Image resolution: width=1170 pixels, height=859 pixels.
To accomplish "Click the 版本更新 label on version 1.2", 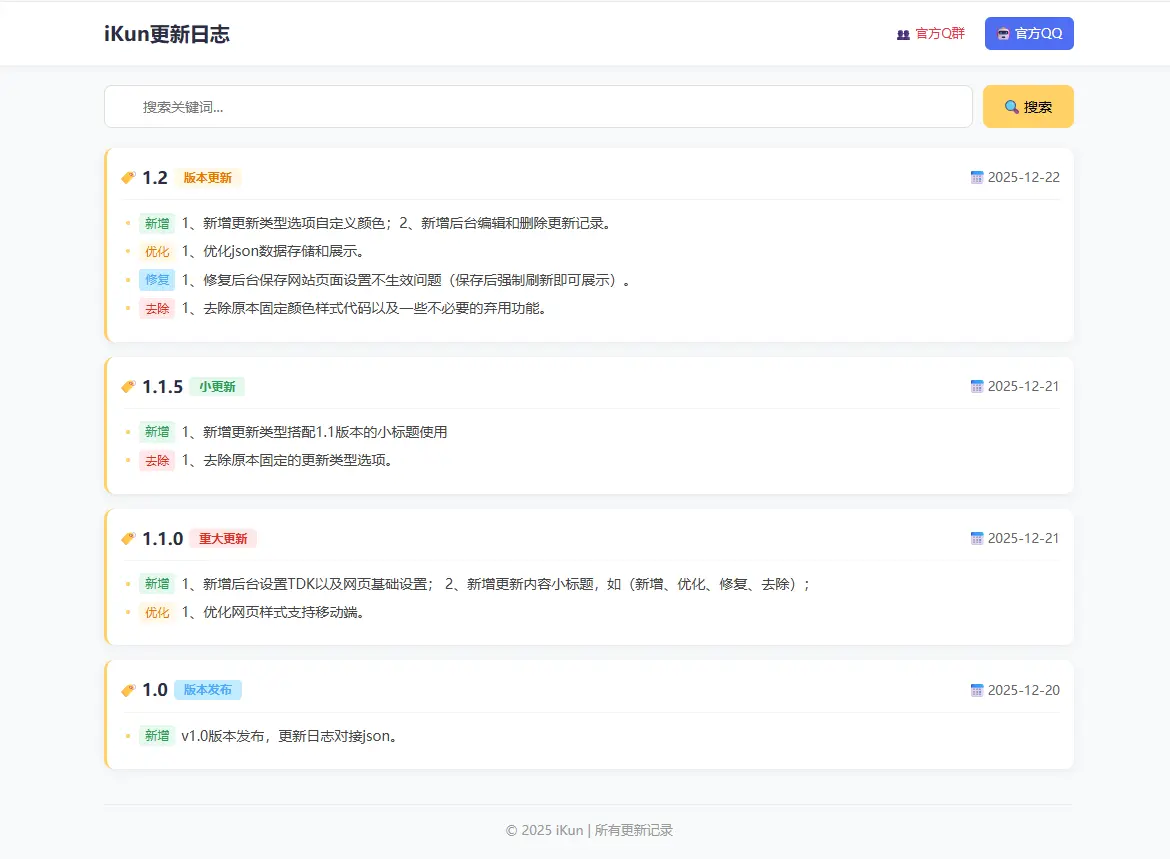I will tap(207, 178).
